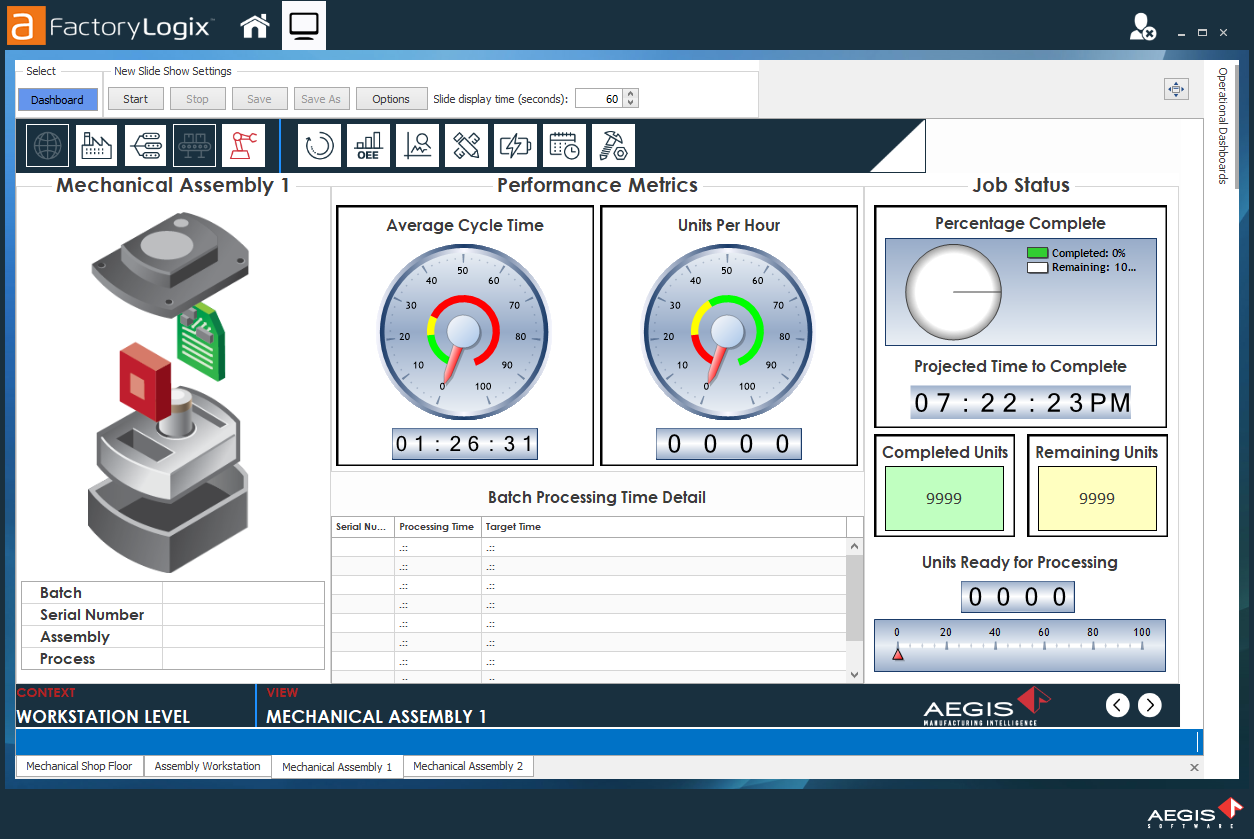Toggle the Dashboard selection button

tap(57, 99)
